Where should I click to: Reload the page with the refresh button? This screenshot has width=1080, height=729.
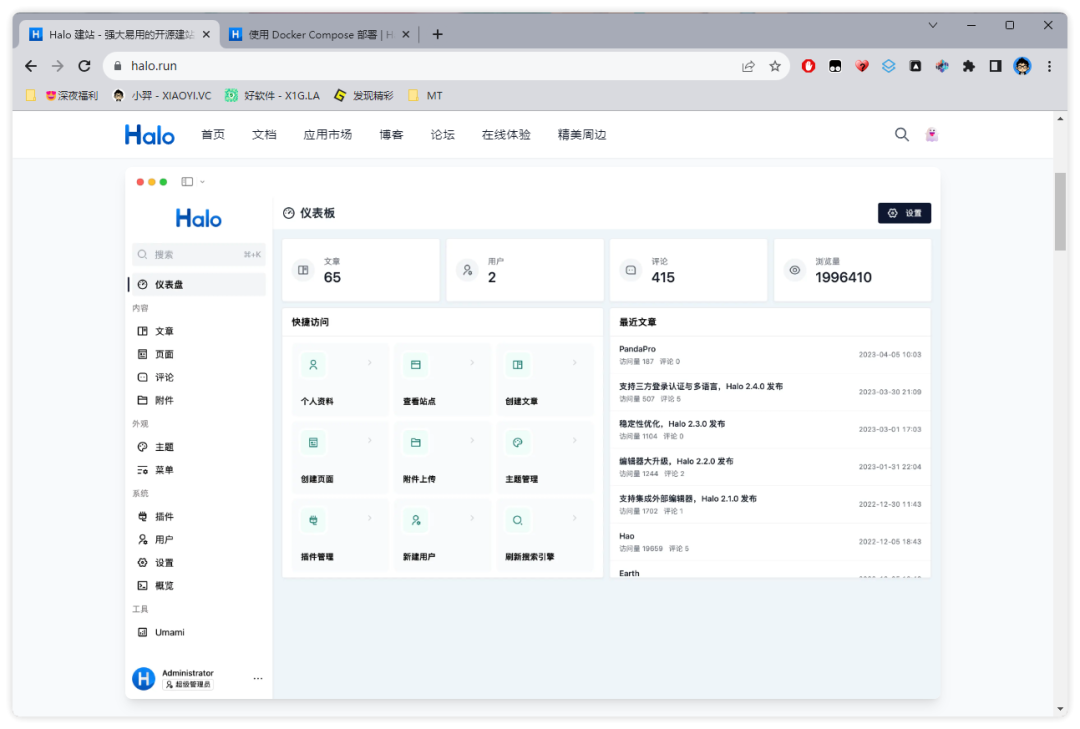[x=84, y=66]
